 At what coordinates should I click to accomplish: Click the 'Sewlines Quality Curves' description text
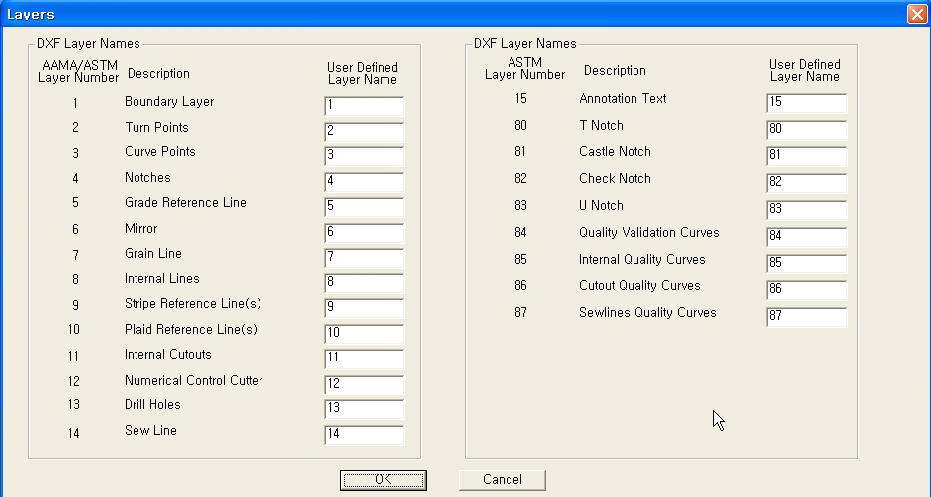click(648, 313)
